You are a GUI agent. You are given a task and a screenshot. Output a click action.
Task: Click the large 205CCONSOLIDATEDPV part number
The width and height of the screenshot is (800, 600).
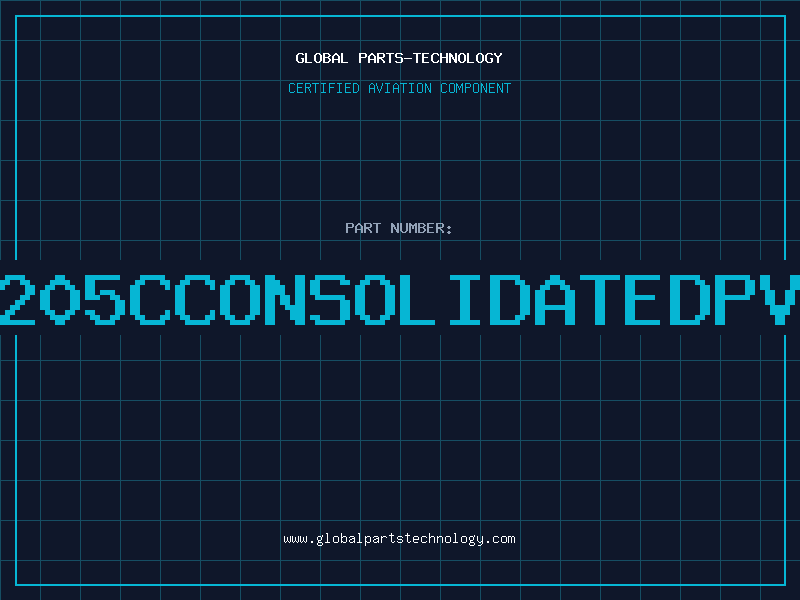click(x=400, y=300)
